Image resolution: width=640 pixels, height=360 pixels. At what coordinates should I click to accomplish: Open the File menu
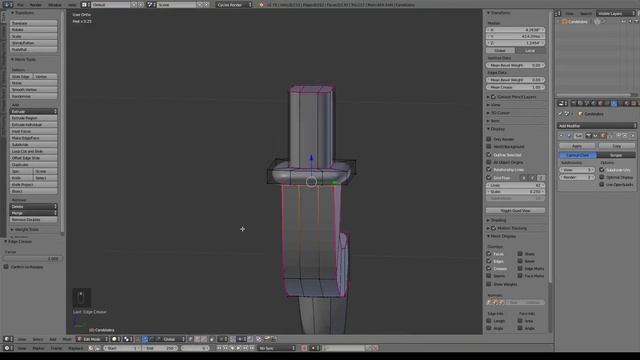pyautogui.click(x=20, y=4)
